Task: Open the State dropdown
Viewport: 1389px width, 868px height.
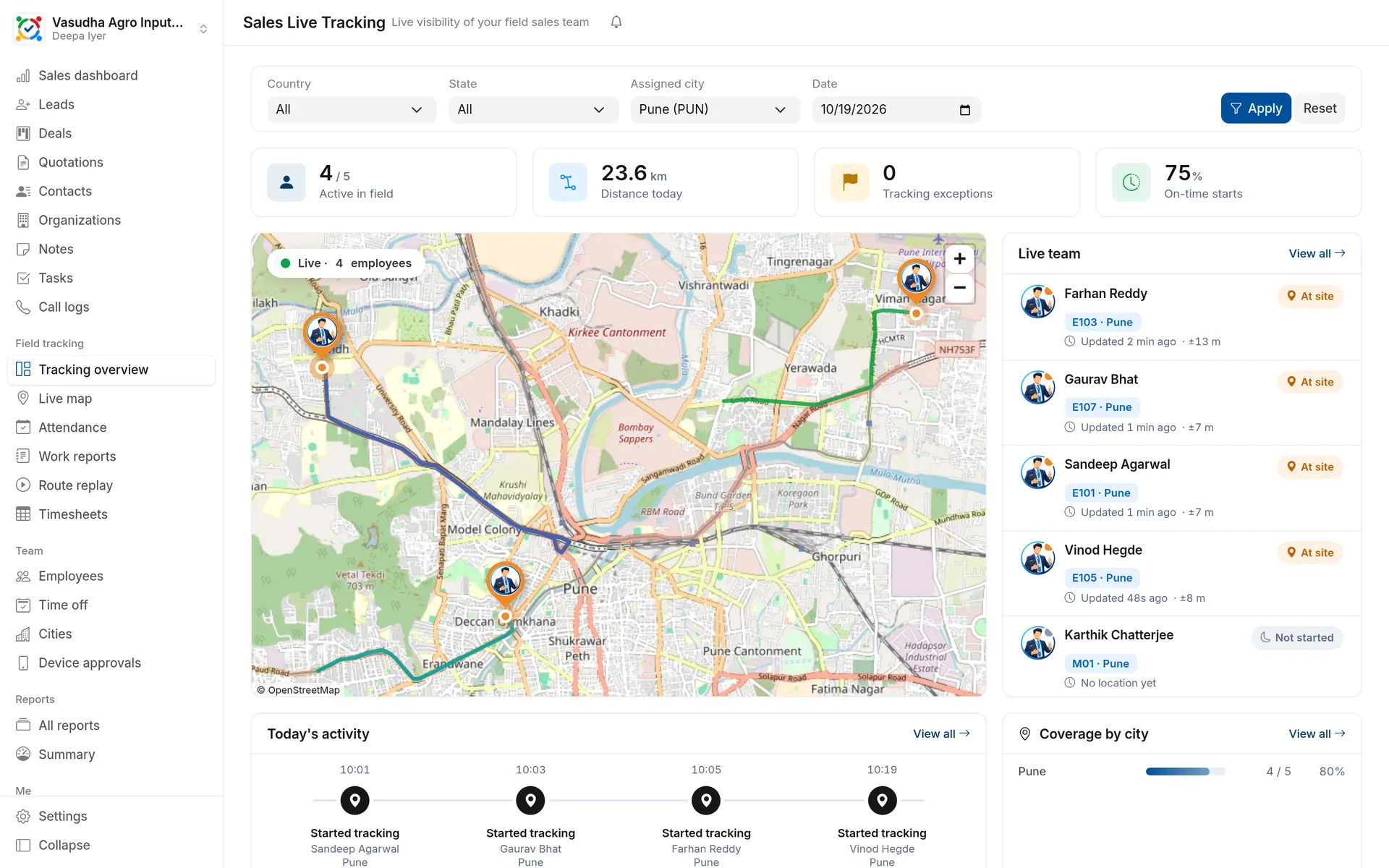Action: (533, 110)
